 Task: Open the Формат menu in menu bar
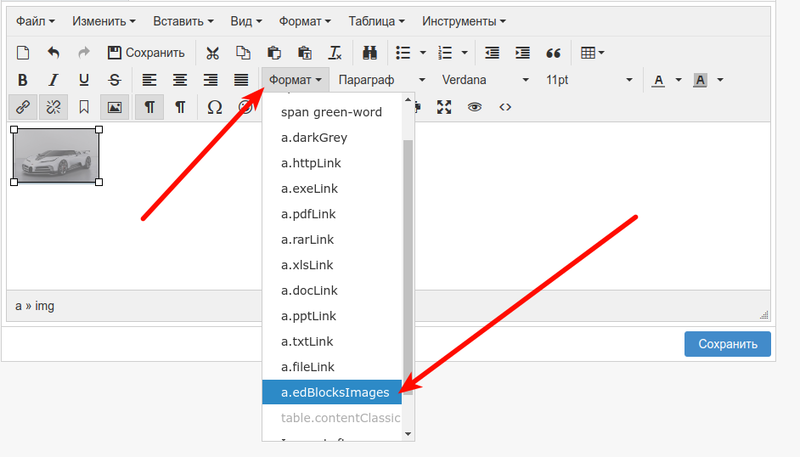click(305, 21)
